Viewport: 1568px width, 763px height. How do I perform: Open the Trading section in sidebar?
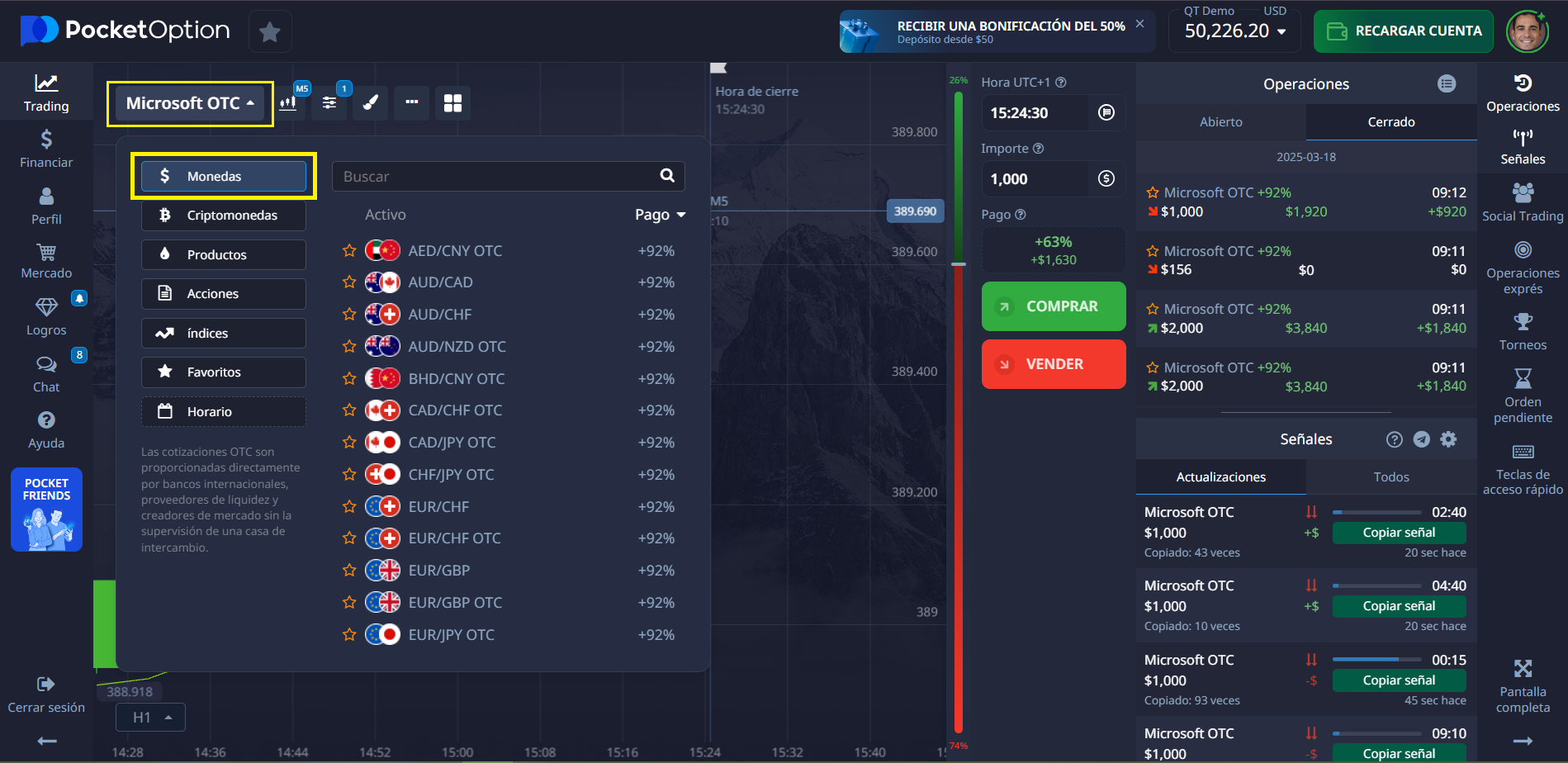point(46,92)
